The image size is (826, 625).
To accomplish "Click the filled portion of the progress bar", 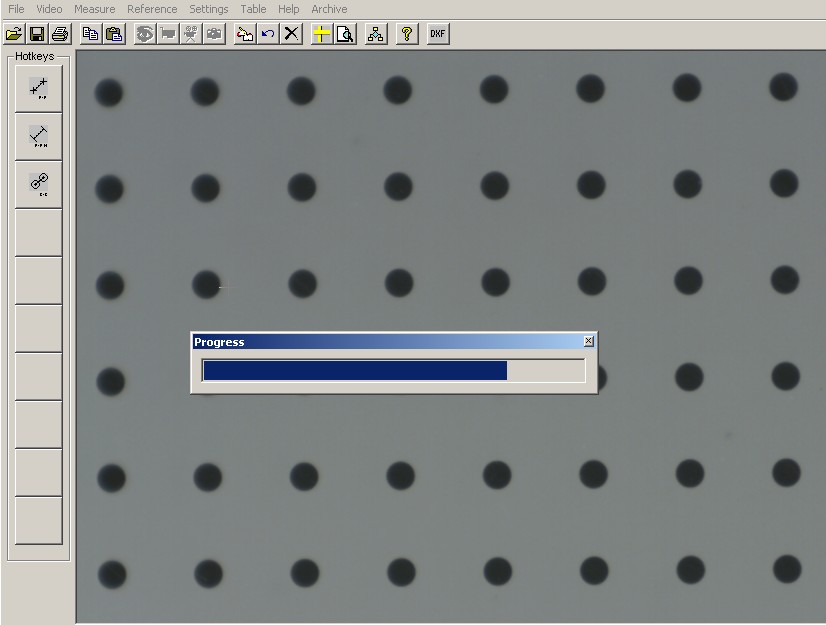I will tap(355, 371).
